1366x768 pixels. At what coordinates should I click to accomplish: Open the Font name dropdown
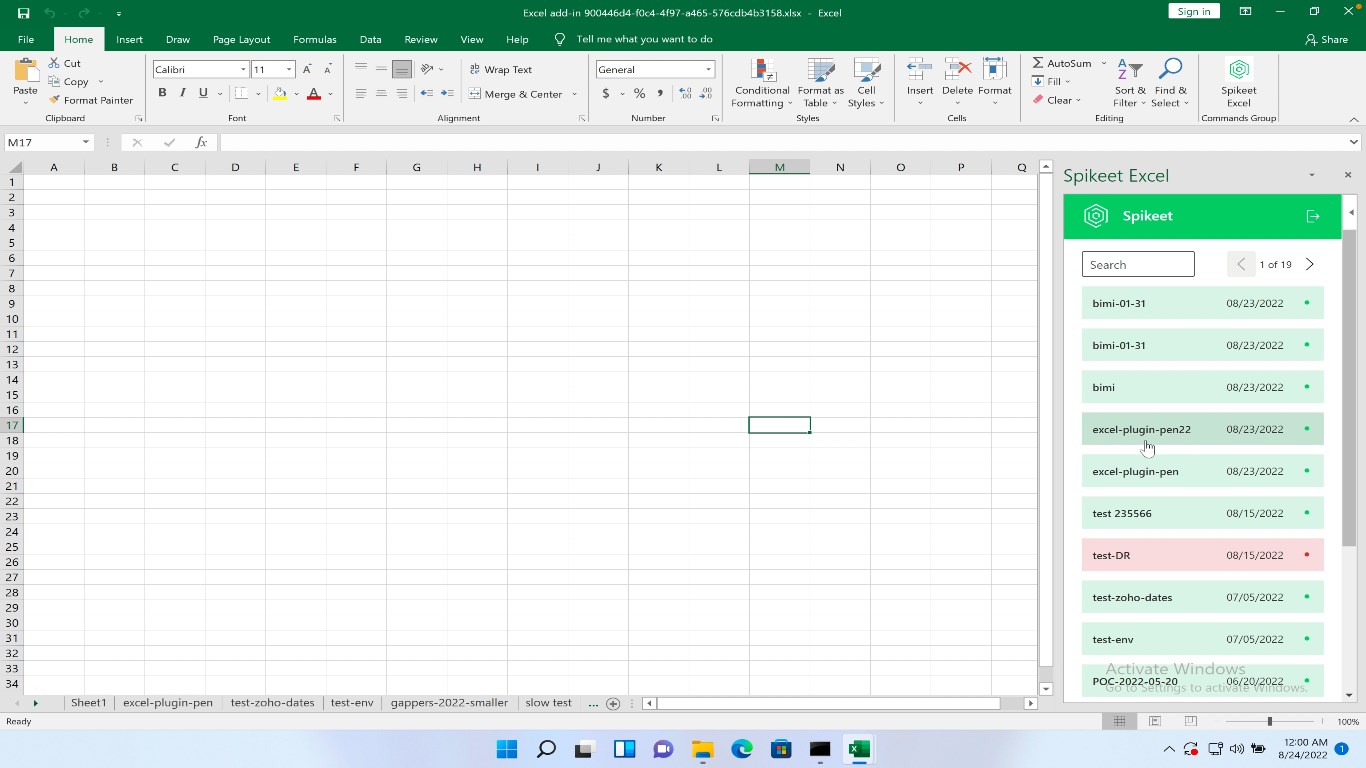click(243, 69)
